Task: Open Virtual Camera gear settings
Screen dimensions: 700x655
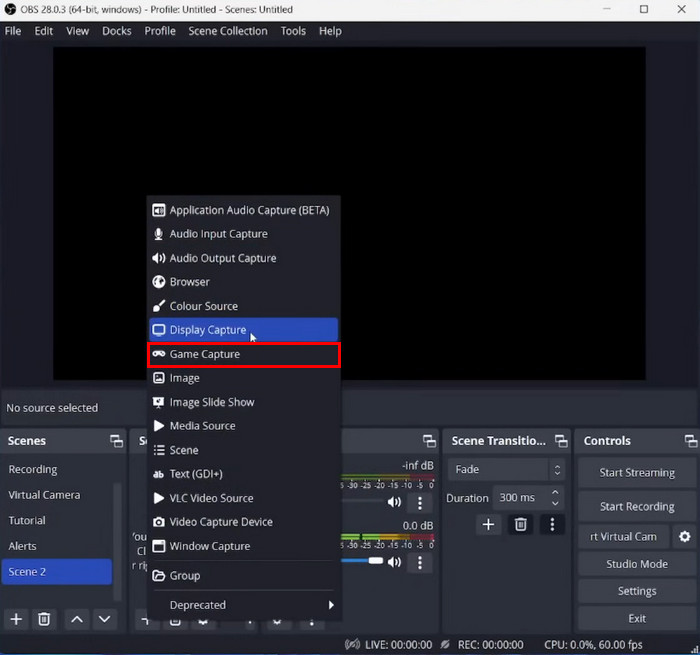Action: click(x=684, y=537)
